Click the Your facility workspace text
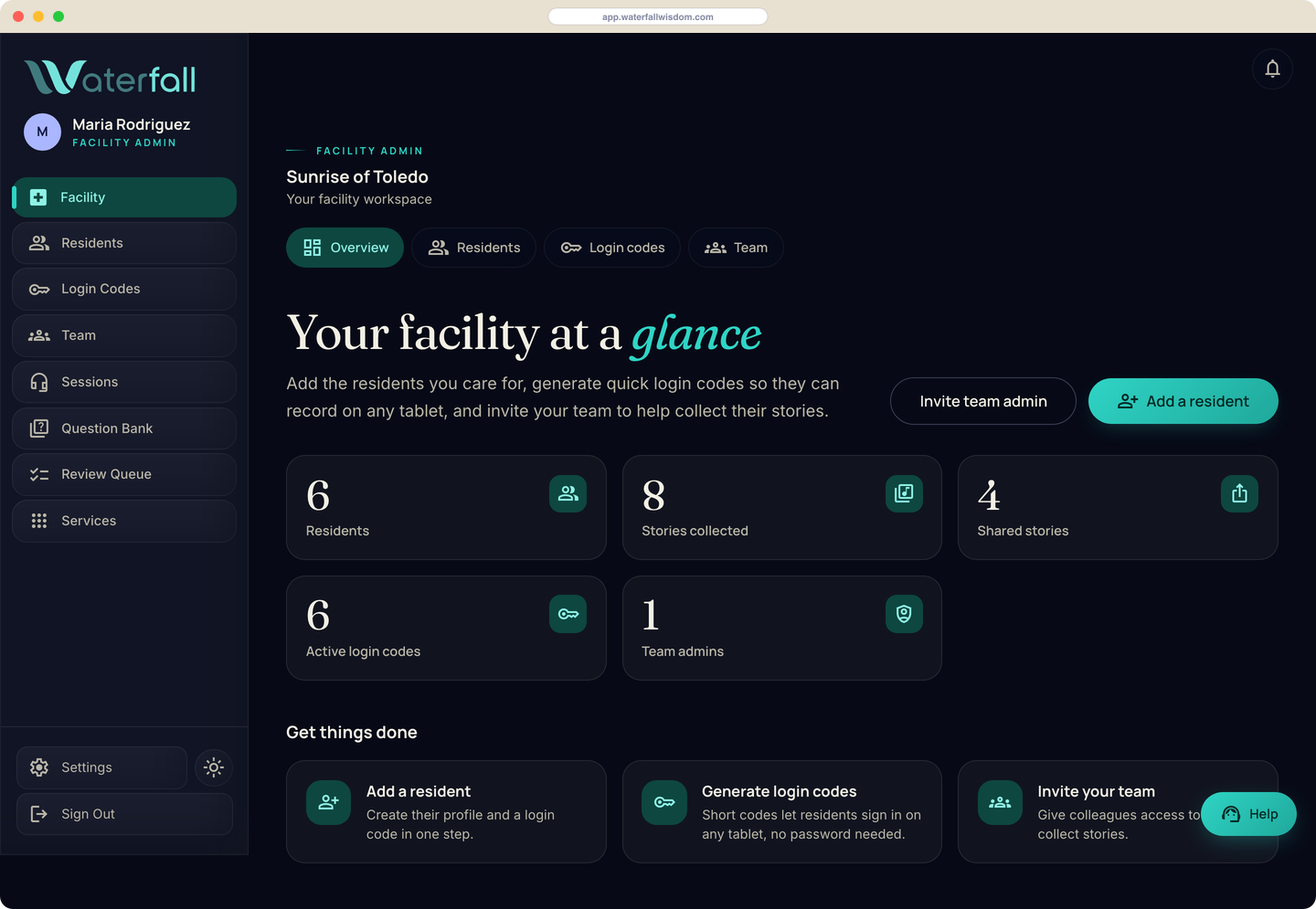Viewport: 1316px width, 909px height. coord(359,199)
